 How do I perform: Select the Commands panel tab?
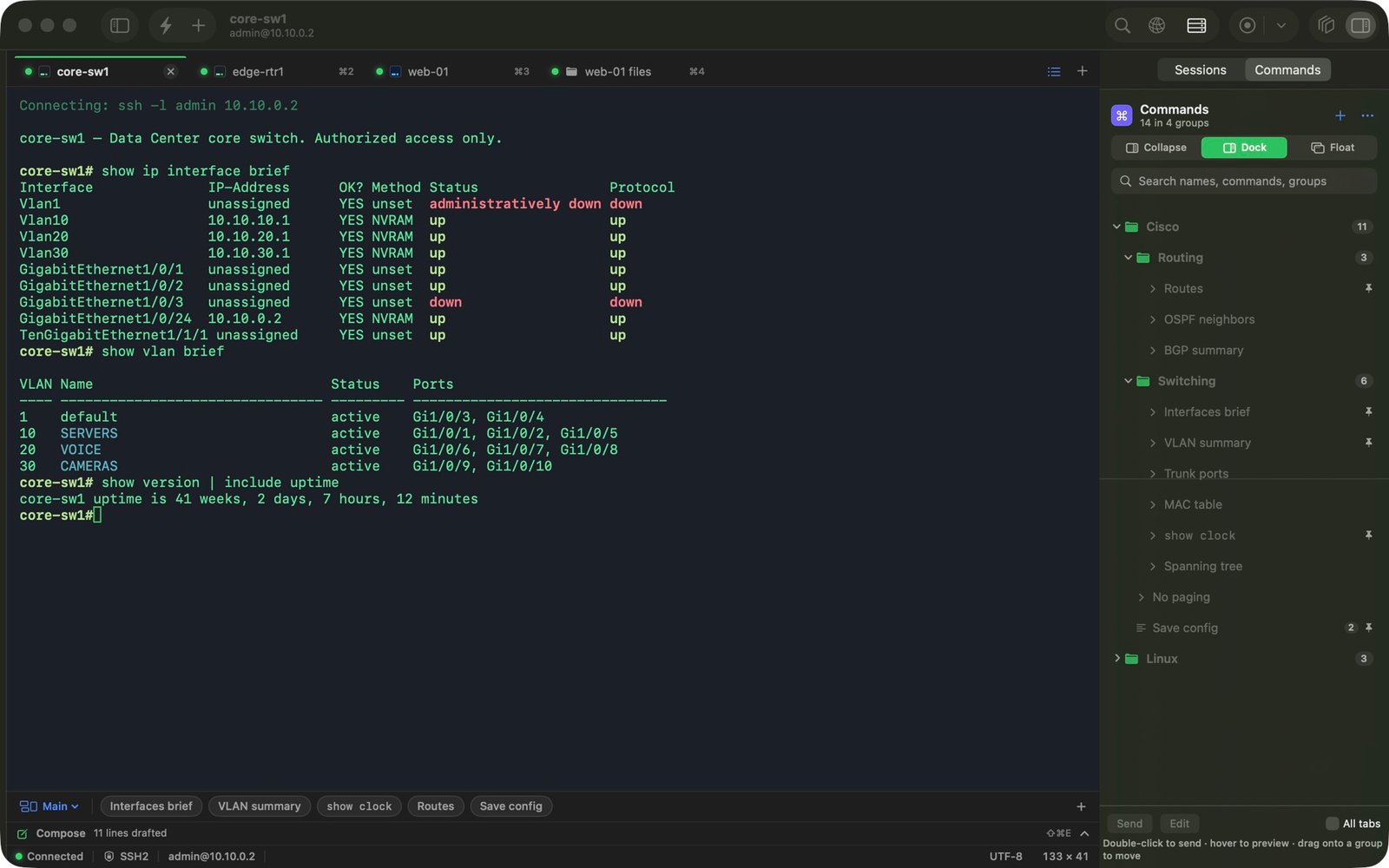(x=1287, y=69)
